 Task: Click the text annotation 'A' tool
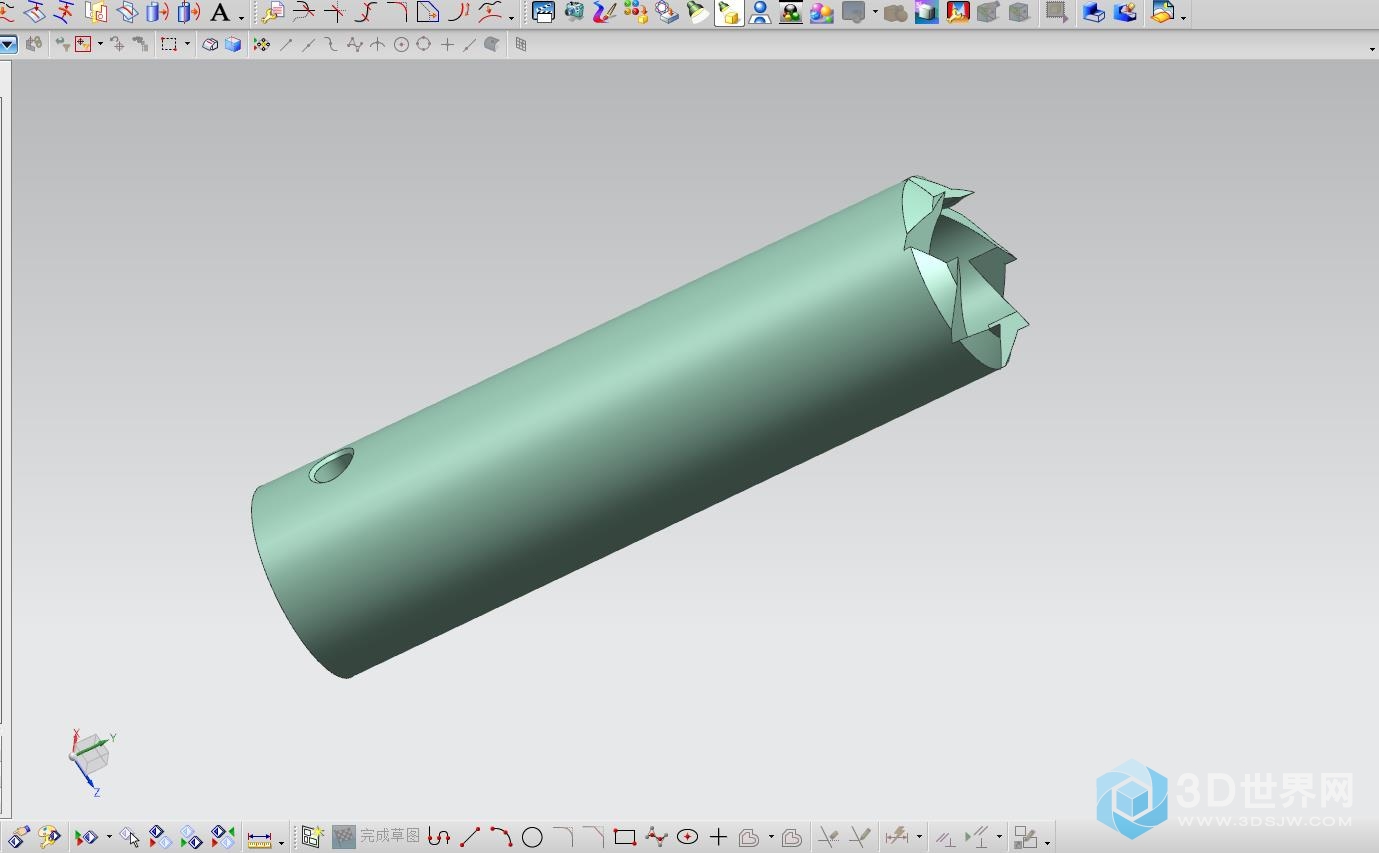click(x=220, y=13)
